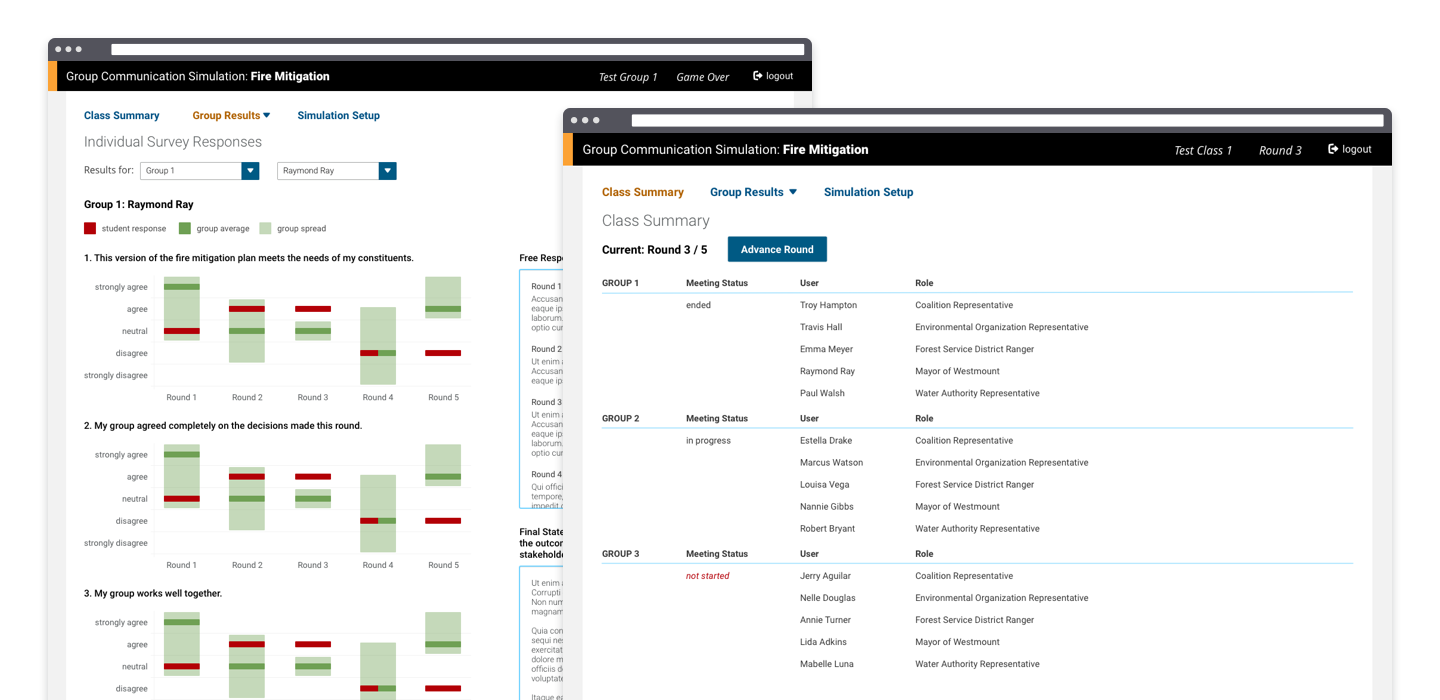Image resolution: width=1440 pixels, height=700 pixels.
Task: Click the light green group spread swatch
Action: (265, 229)
